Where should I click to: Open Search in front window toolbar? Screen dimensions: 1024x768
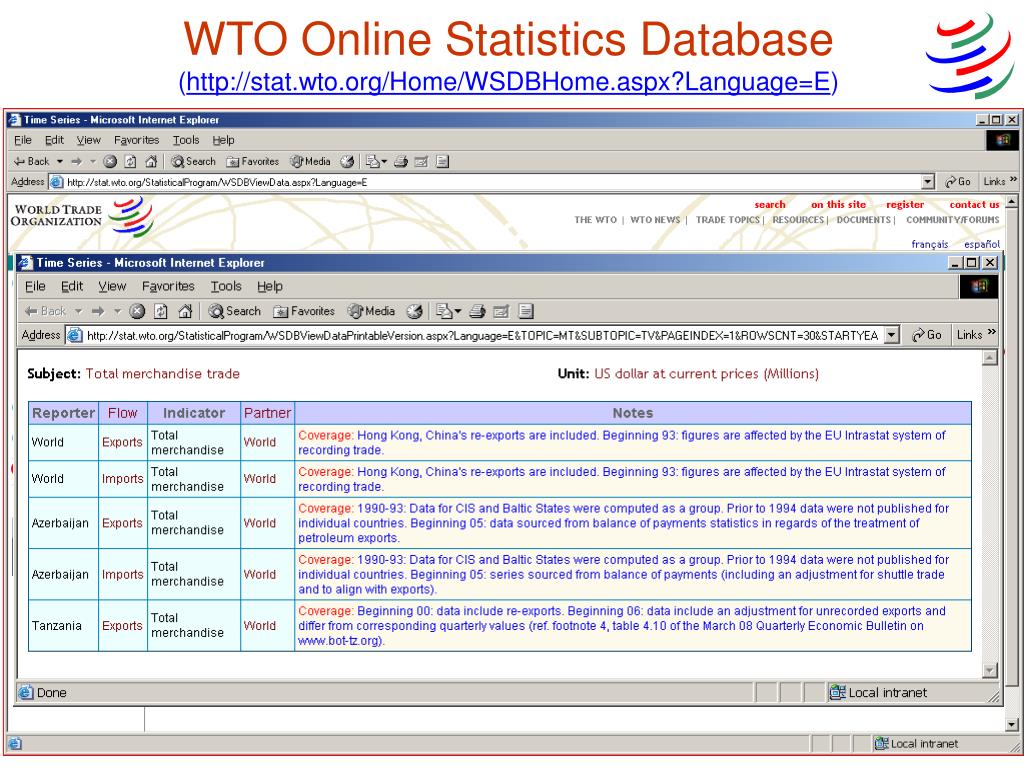[x=234, y=312]
